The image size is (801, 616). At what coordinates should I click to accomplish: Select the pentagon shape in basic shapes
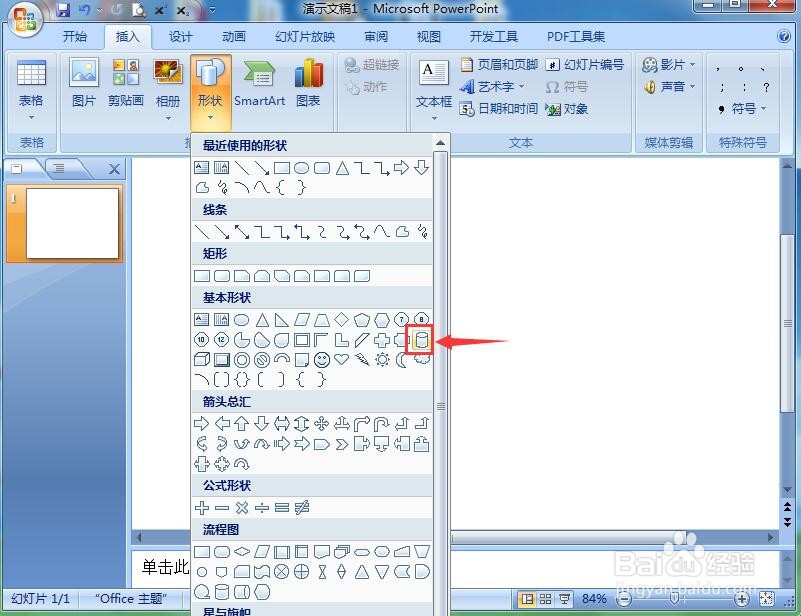362,320
